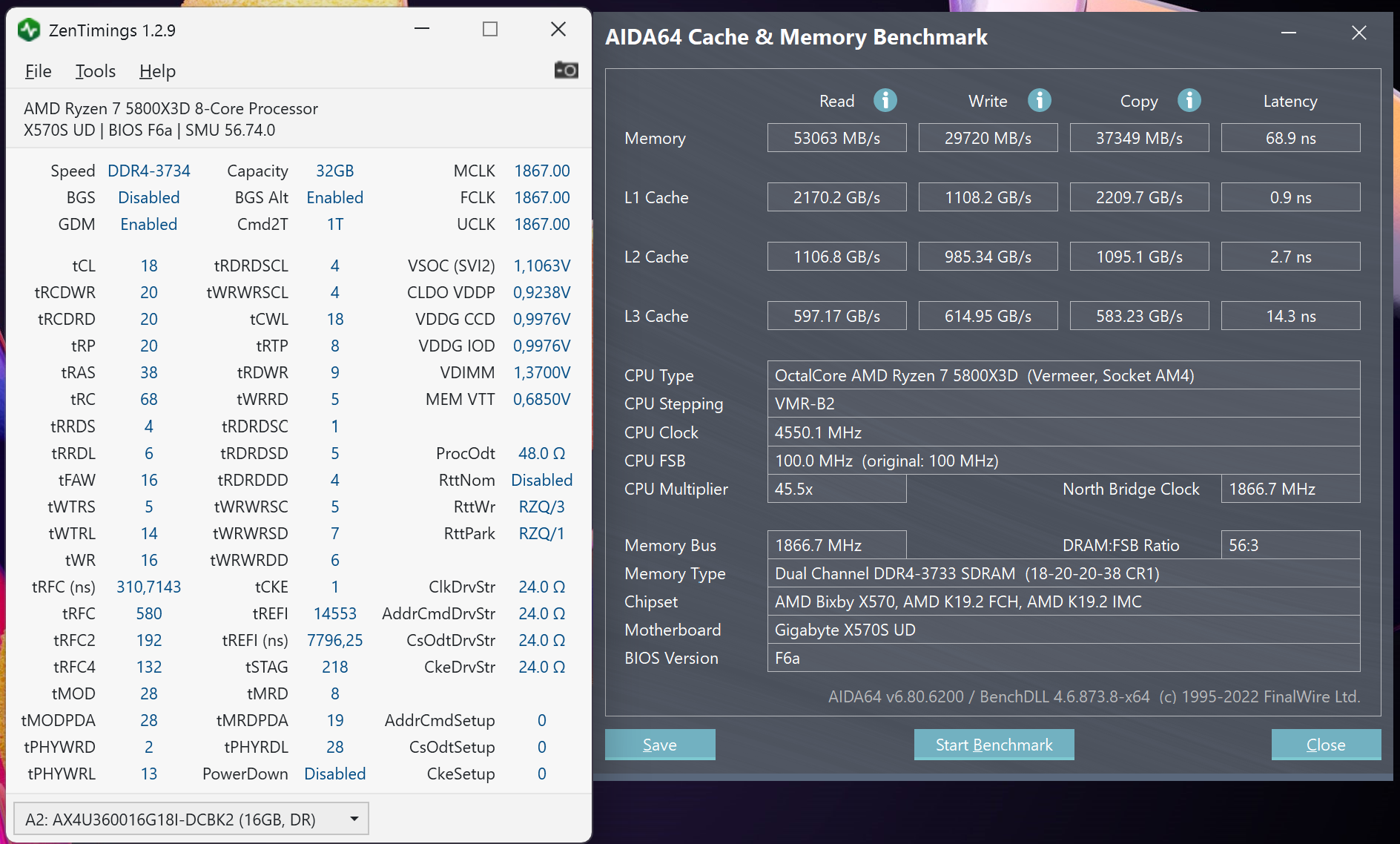Image resolution: width=1400 pixels, height=844 pixels.
Task: Expand the memory module slot dropdown
Action: point(354,819)
